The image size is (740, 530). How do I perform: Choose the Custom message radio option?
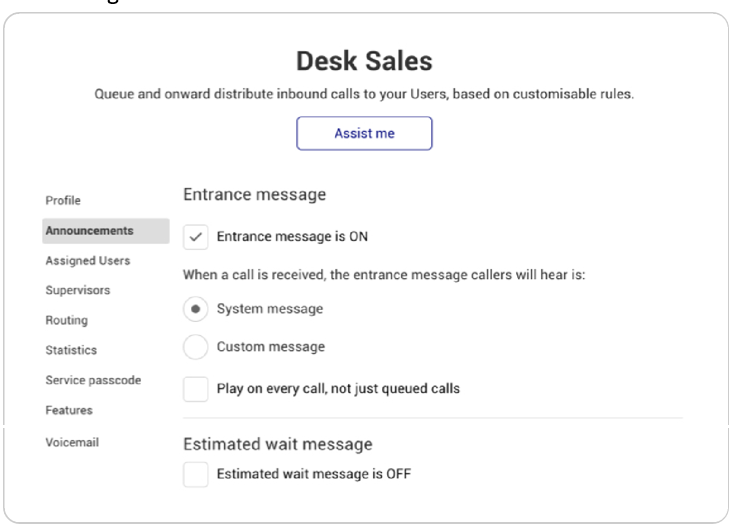coord(197,347)
